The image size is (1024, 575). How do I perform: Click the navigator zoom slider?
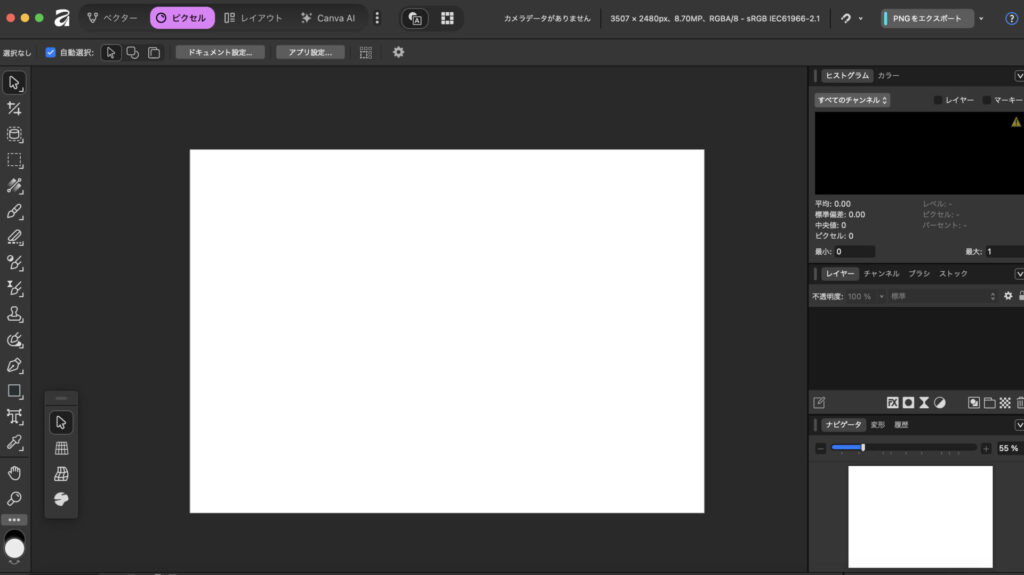click(904, 448)
